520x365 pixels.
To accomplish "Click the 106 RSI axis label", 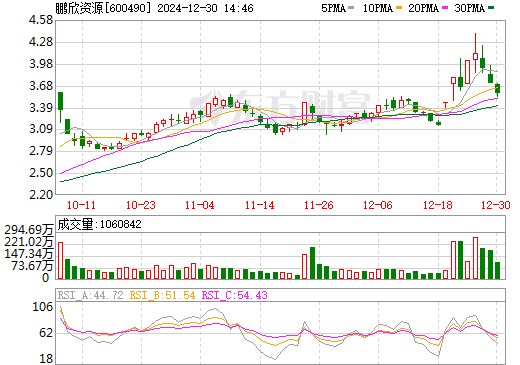I will click(x=43, y=307).
